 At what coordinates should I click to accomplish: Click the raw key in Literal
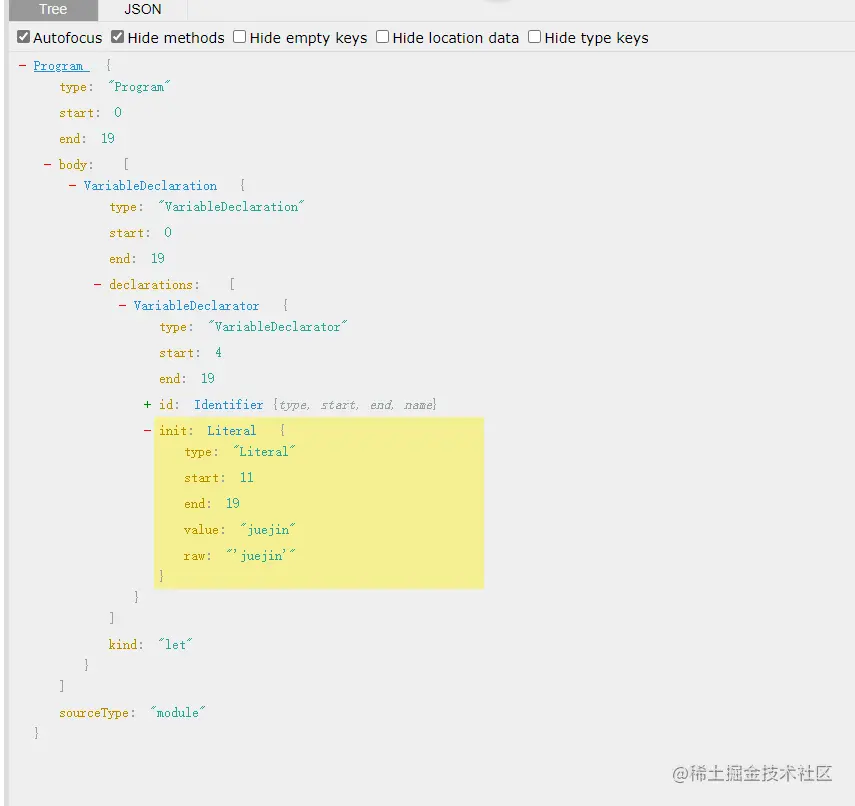197,556
